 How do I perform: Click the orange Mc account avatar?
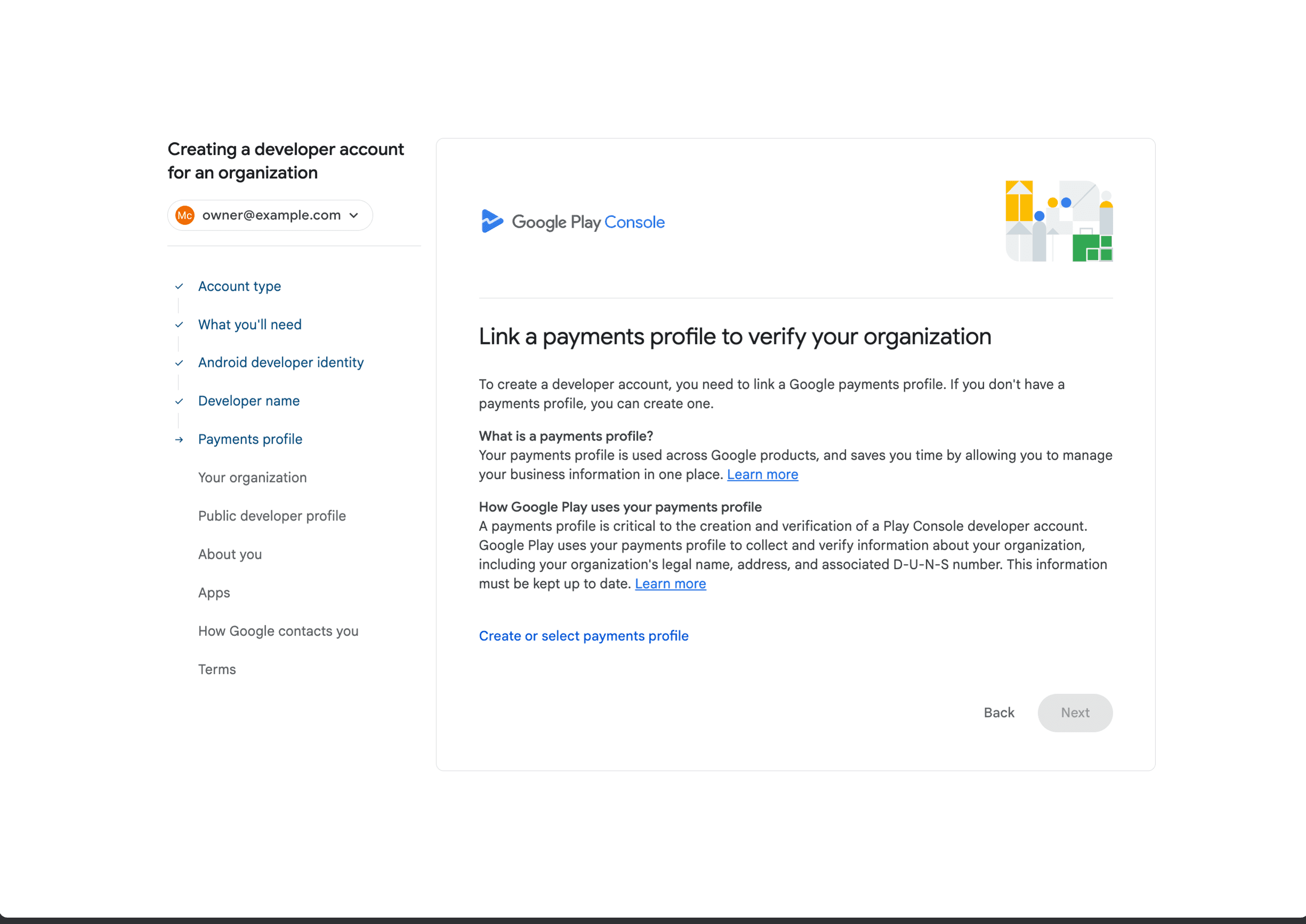[185, 215]
